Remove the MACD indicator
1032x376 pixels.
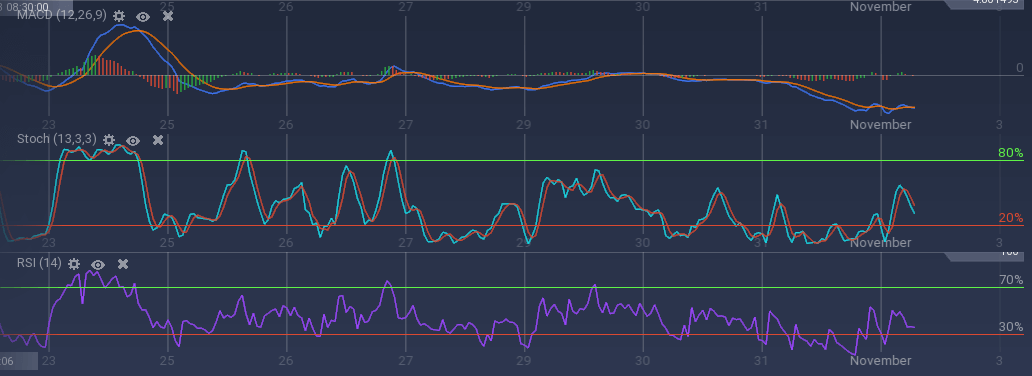click(x=168, y=16)
